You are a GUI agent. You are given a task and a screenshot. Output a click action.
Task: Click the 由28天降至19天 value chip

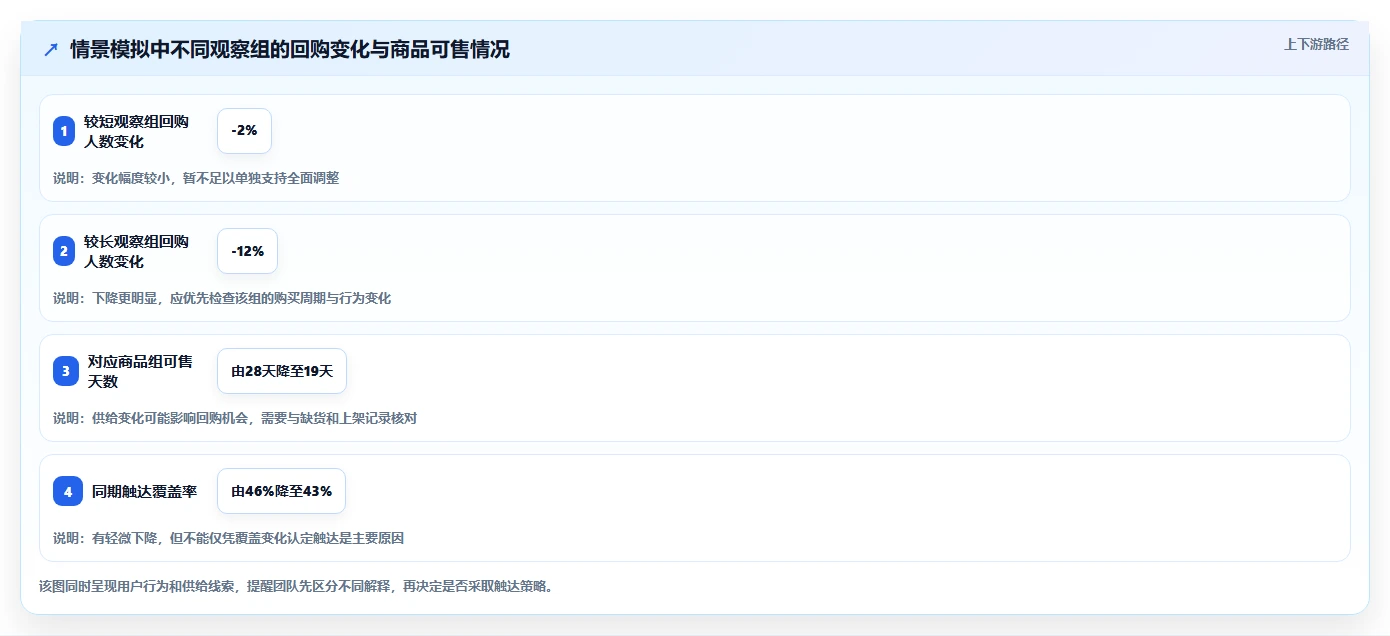[282, 371]
